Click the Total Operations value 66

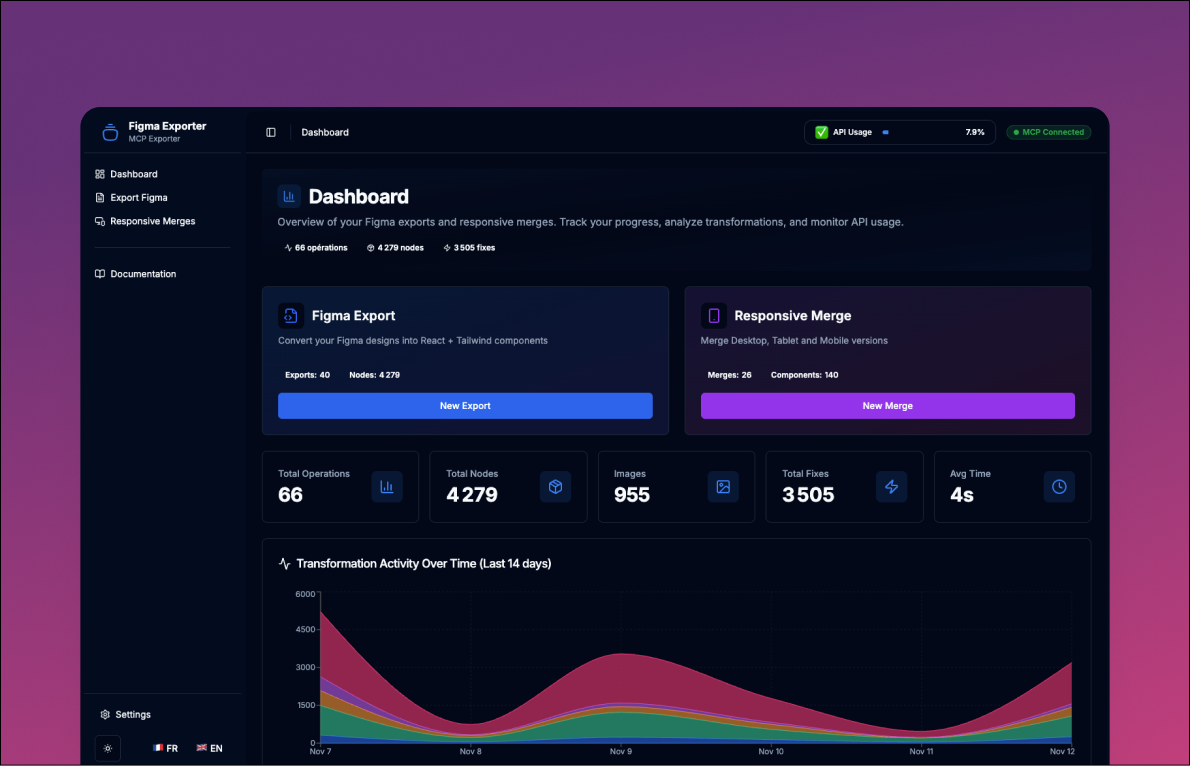291,495
